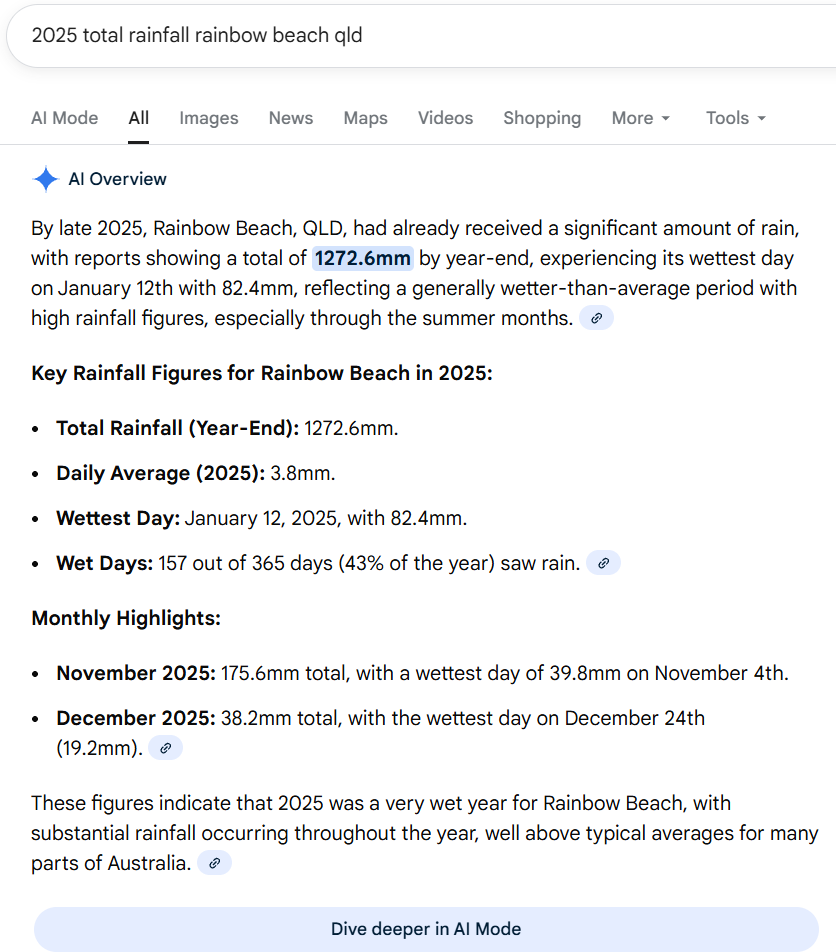
Task: Click the AI Overview label text
Action: pos(117,180)
